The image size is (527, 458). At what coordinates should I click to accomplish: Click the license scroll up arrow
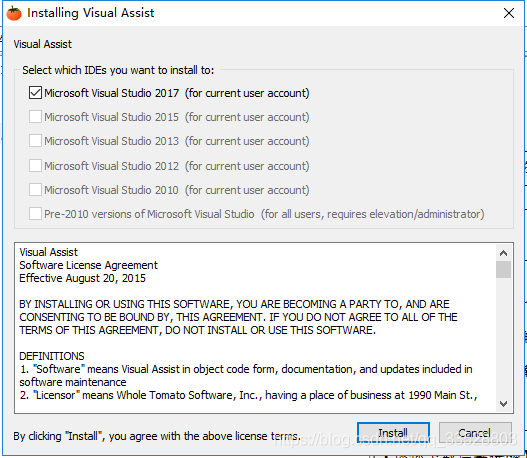pyautogui.click(x=503, y=253)
